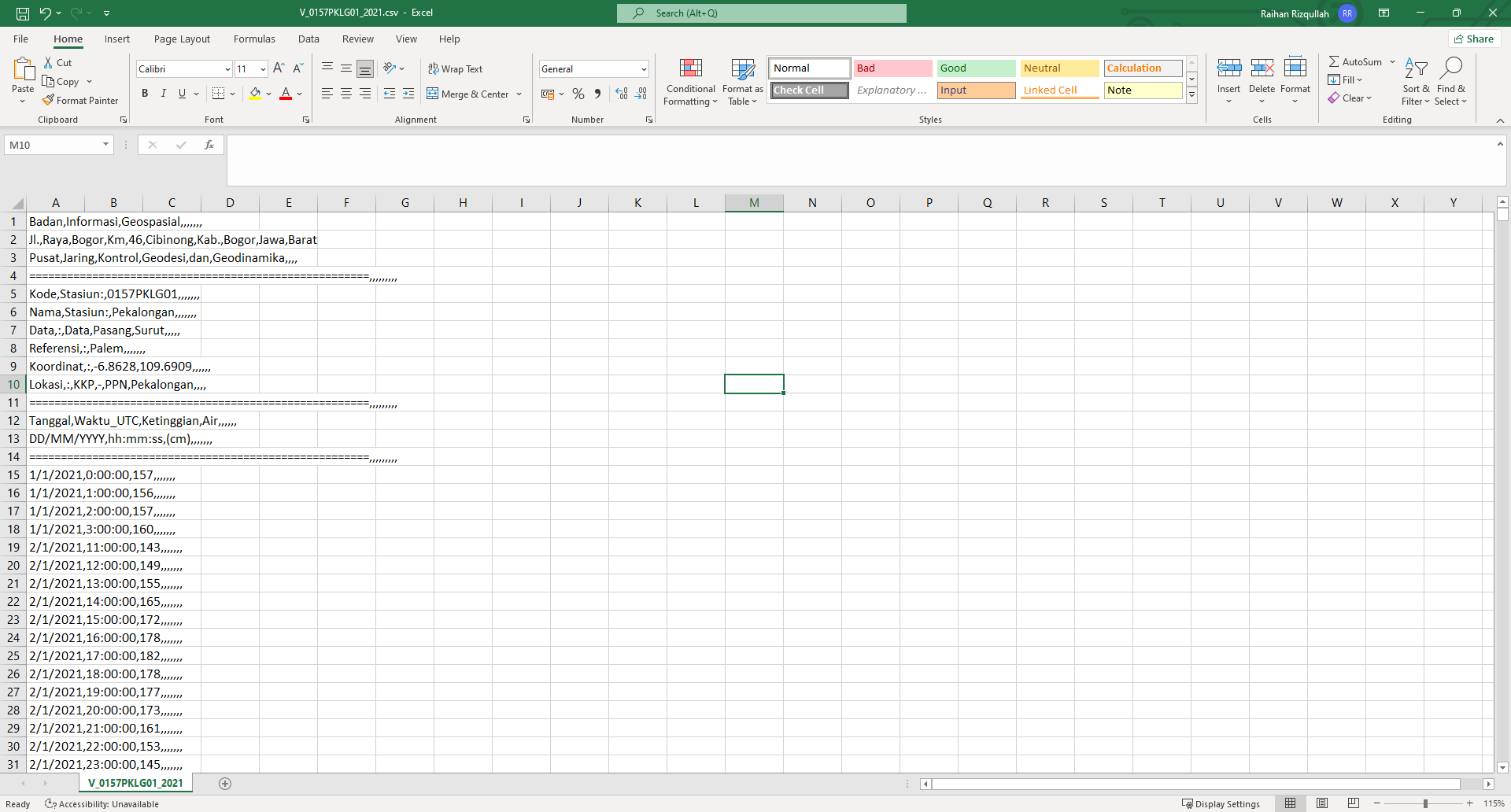Viewport: 1511px width, 812px height.
Task: Select the Center alignment icon
Action: pos(346,93)
